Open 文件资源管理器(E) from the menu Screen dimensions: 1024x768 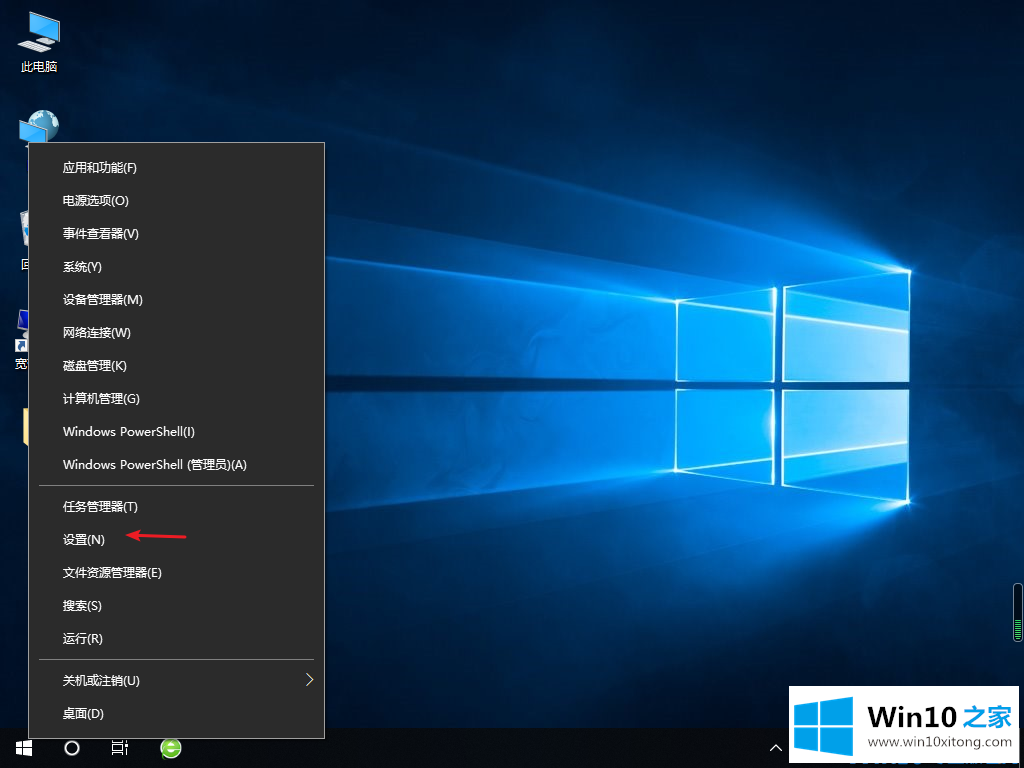(x=176, y=573)
